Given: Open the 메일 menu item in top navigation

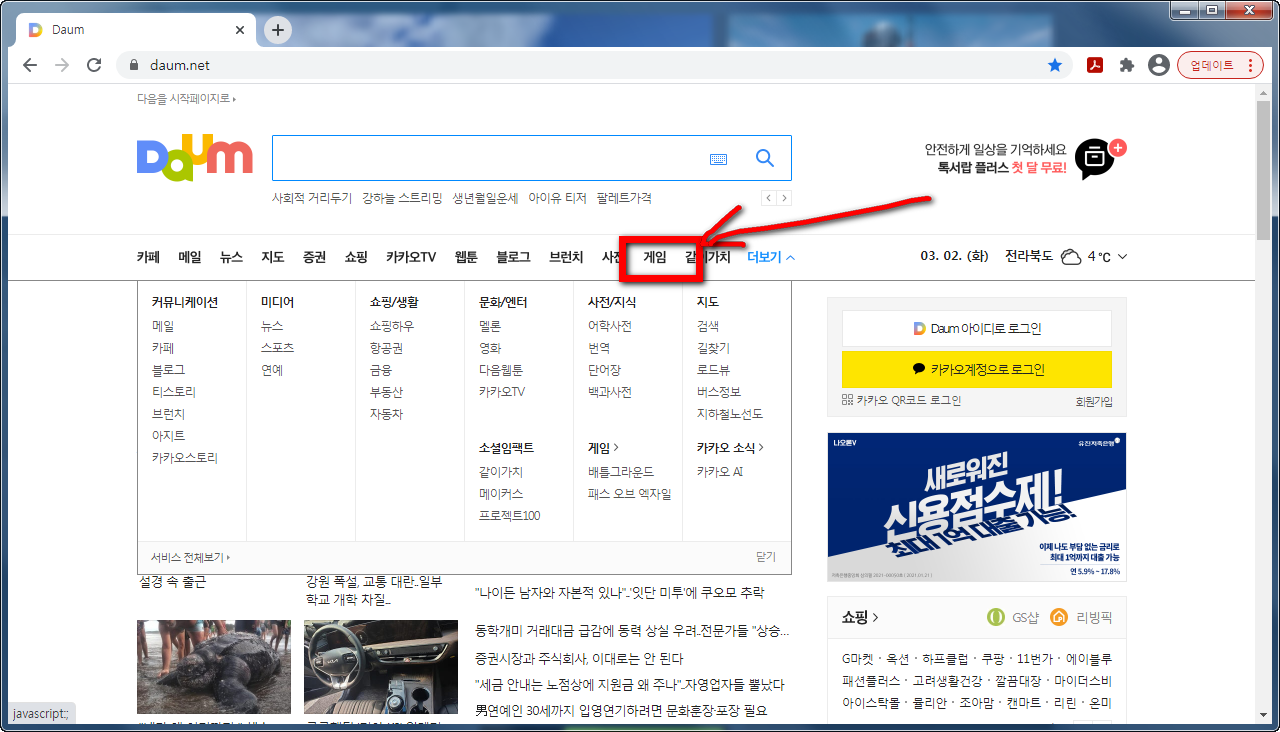Looking at the screenshot, I should pyautogui.click(x=190, y=257).
